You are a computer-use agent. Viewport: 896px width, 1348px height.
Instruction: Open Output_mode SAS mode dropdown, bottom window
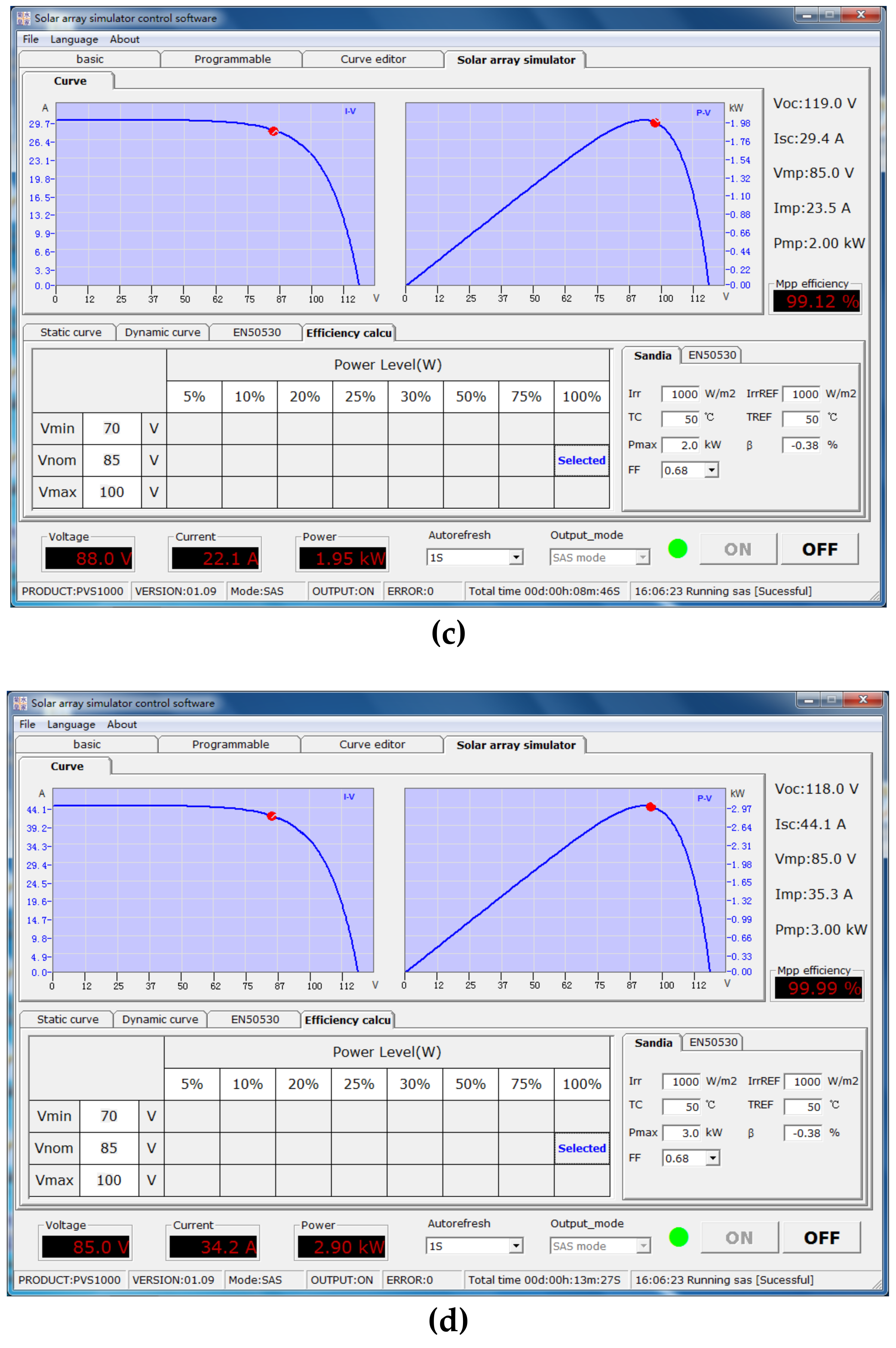click(x=644, y=1245)
